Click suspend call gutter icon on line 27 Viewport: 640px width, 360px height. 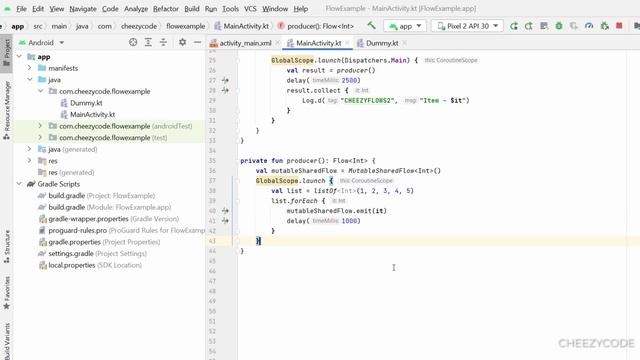[225, 80]
